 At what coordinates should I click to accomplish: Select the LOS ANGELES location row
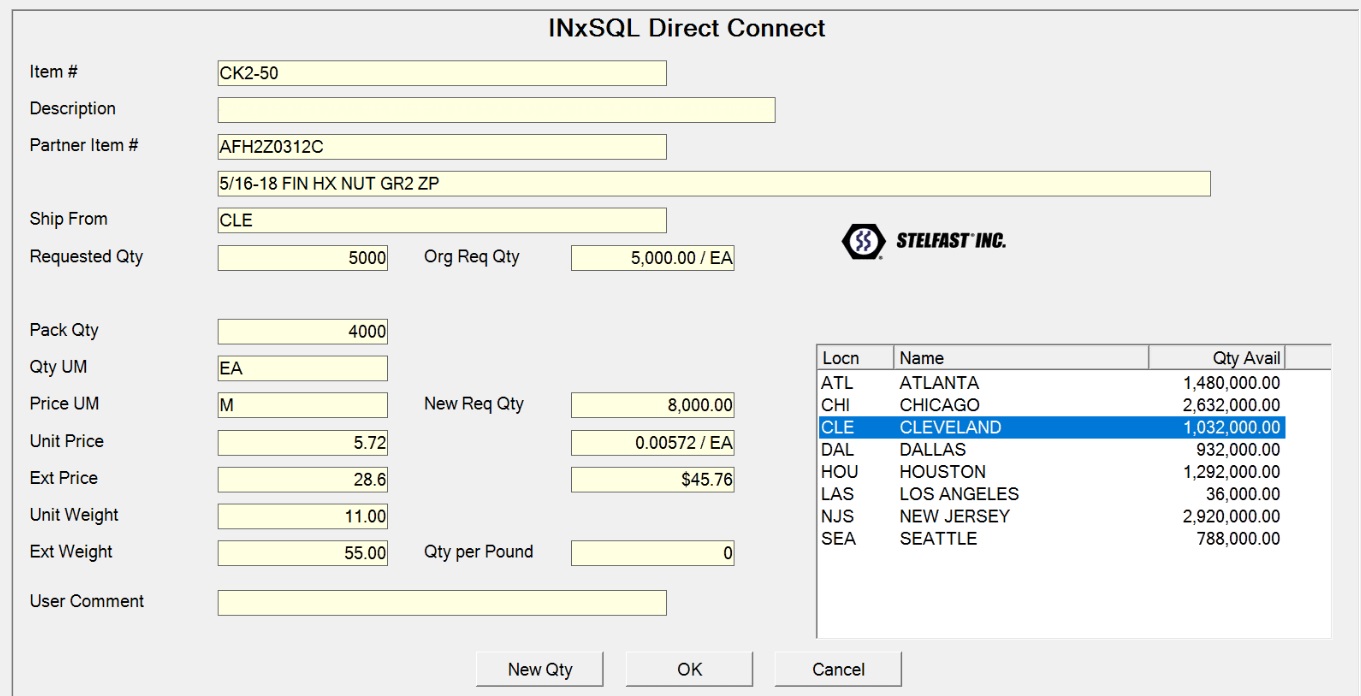[1050, 494]
